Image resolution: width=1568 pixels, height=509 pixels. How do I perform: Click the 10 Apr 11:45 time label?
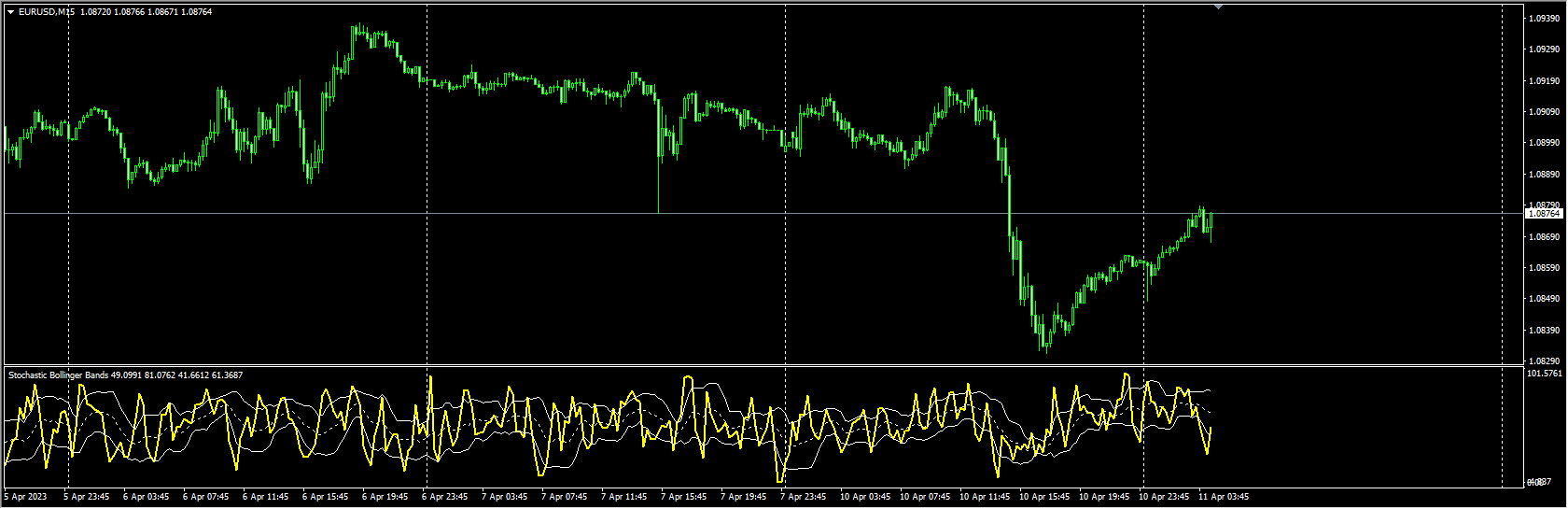984,497
